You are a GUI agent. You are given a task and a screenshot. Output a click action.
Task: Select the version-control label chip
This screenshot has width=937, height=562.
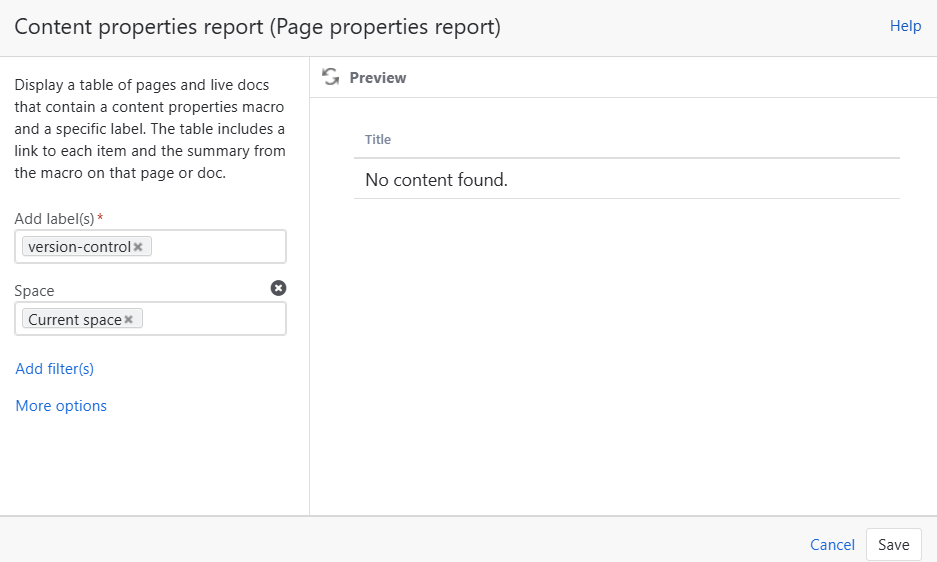[79, 247]
